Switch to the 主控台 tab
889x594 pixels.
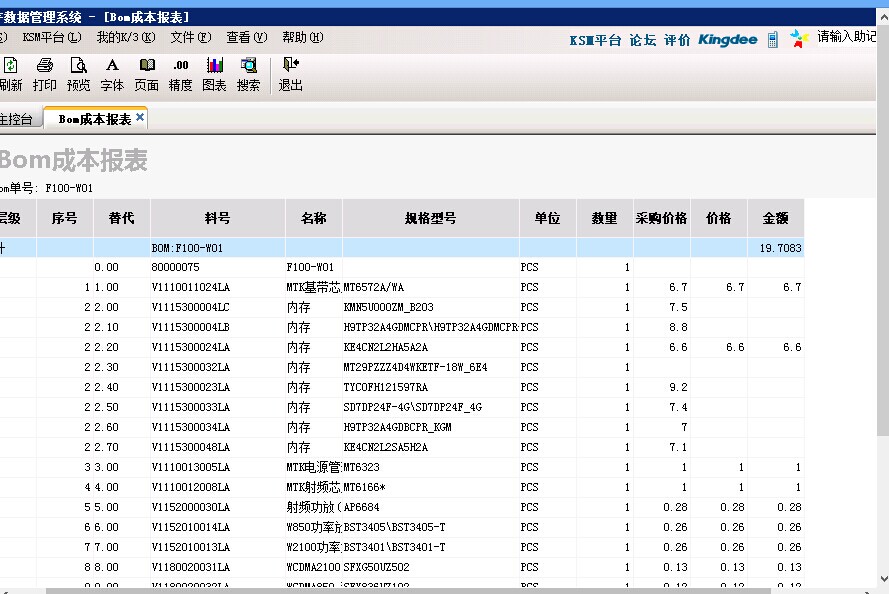(17, 119)
